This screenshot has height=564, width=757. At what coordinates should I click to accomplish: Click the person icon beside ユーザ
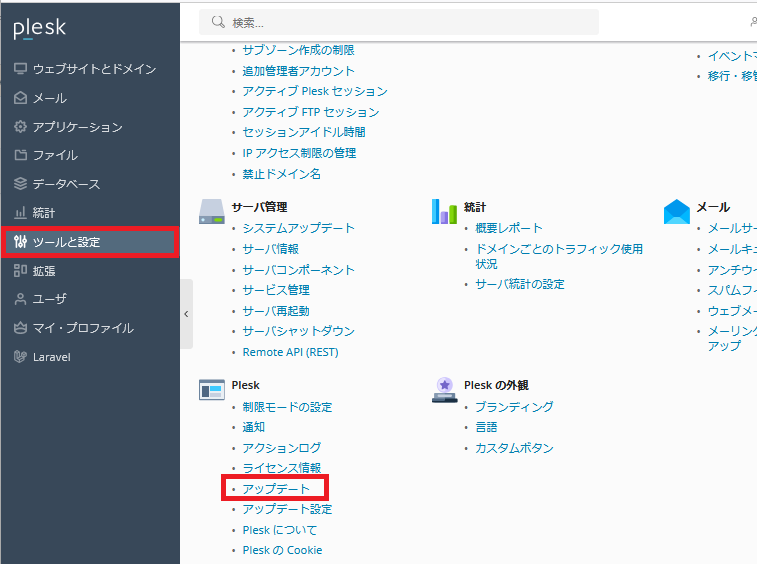point(20,299)
